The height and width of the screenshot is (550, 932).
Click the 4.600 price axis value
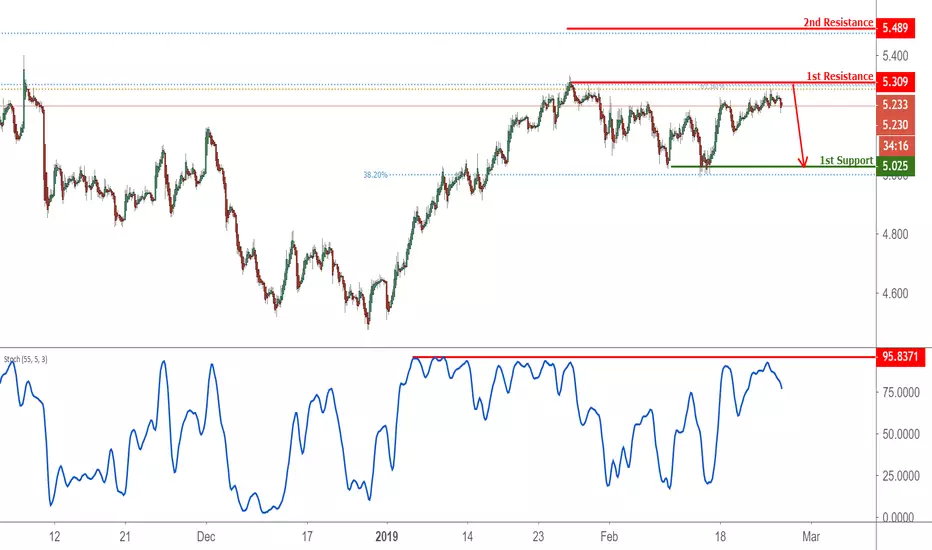tap(895, 294)
